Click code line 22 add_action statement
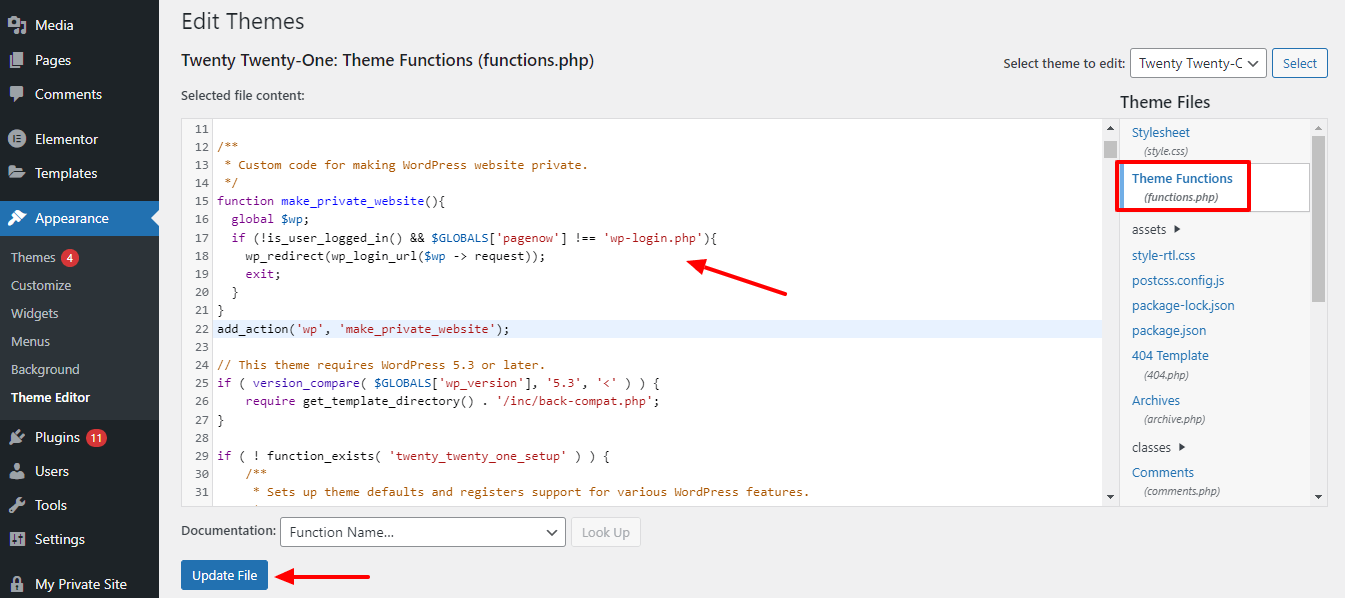The width and height of the screenshot is (1345, 598). pos(363,328)
